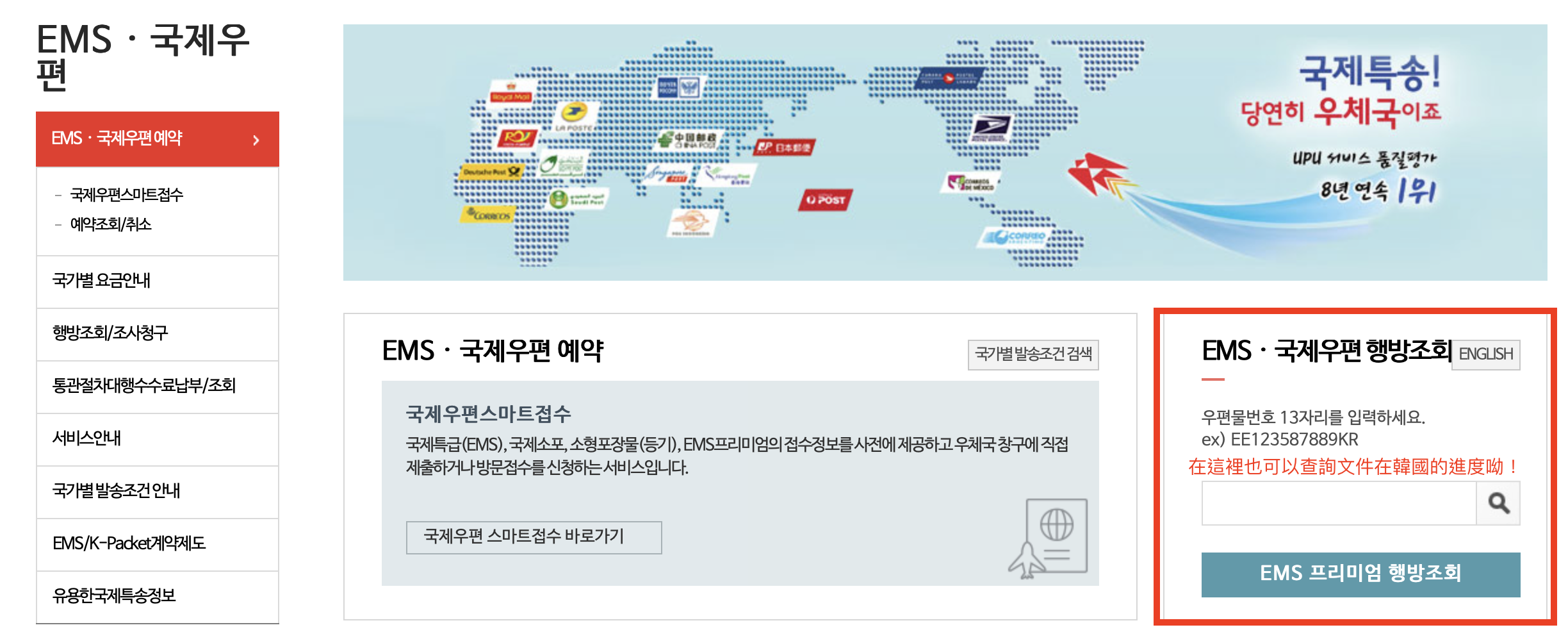The height and width of the screenshot is (632, 1568).
Task: Click the Russian Post logo on map
Action: [680, 87]
